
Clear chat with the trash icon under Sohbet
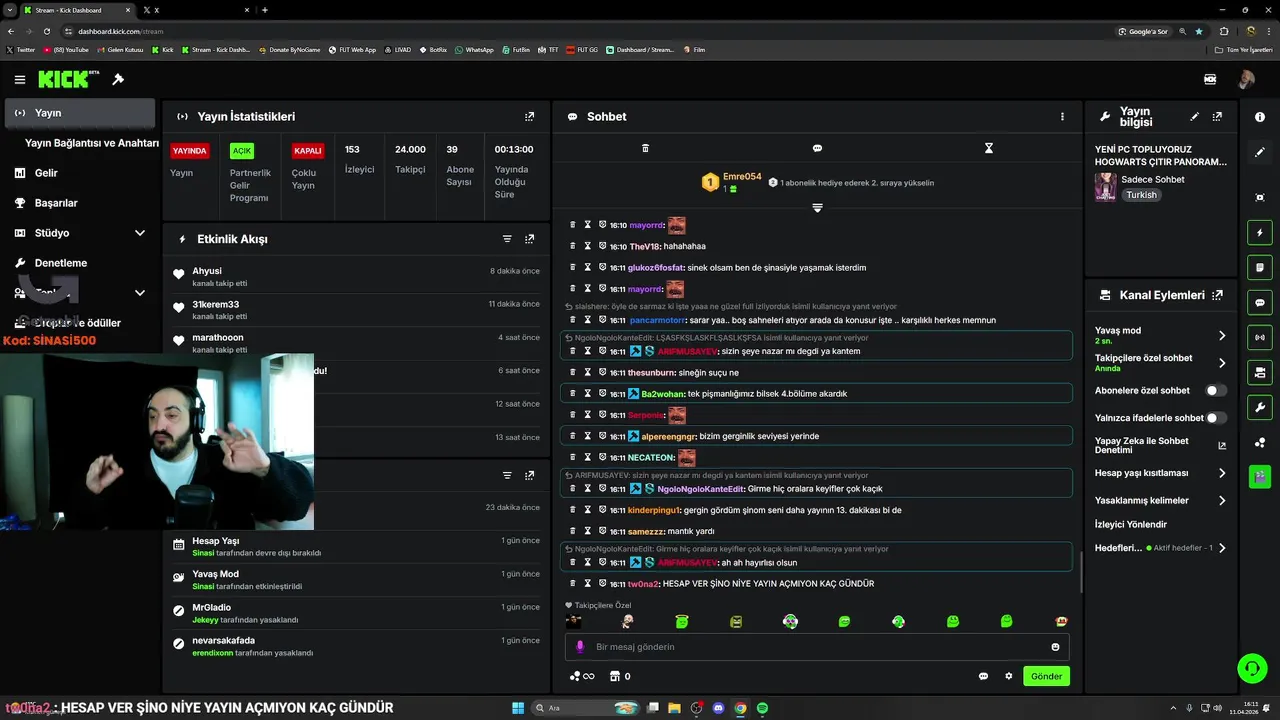pyautogui.click(x=645, y=148)
